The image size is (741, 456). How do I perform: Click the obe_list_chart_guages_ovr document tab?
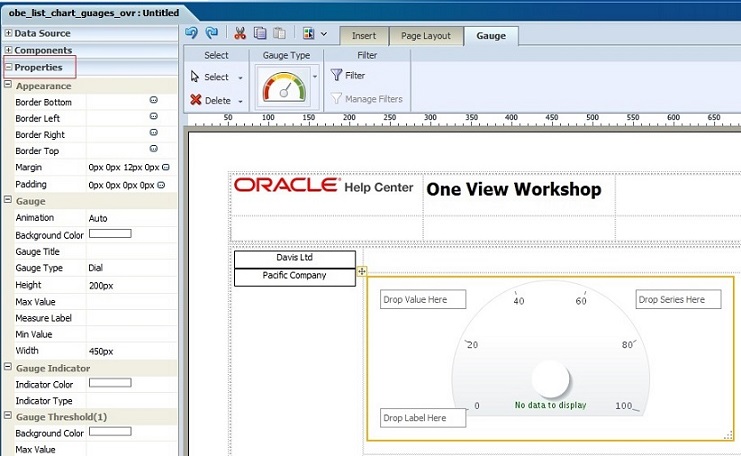(x=94, y=13)
